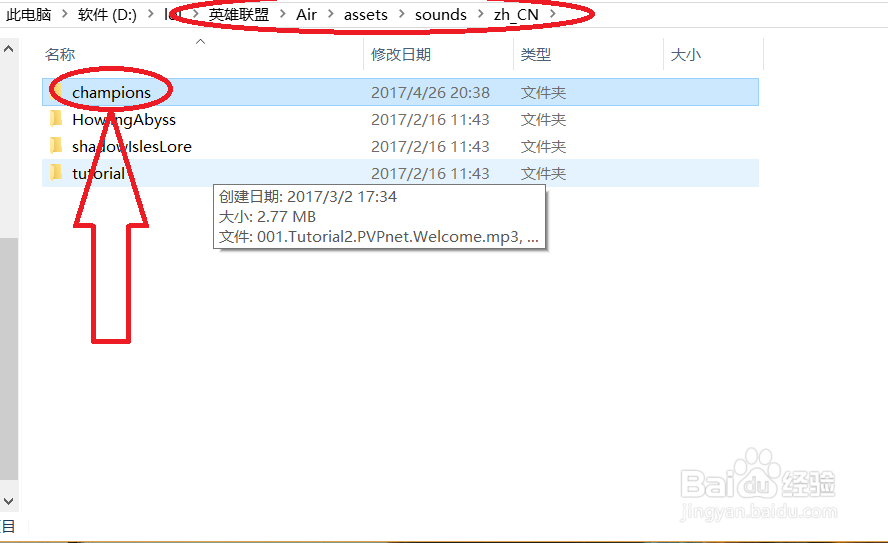
Task: Expand chevron after zh_CN in path
Action: 553,14
